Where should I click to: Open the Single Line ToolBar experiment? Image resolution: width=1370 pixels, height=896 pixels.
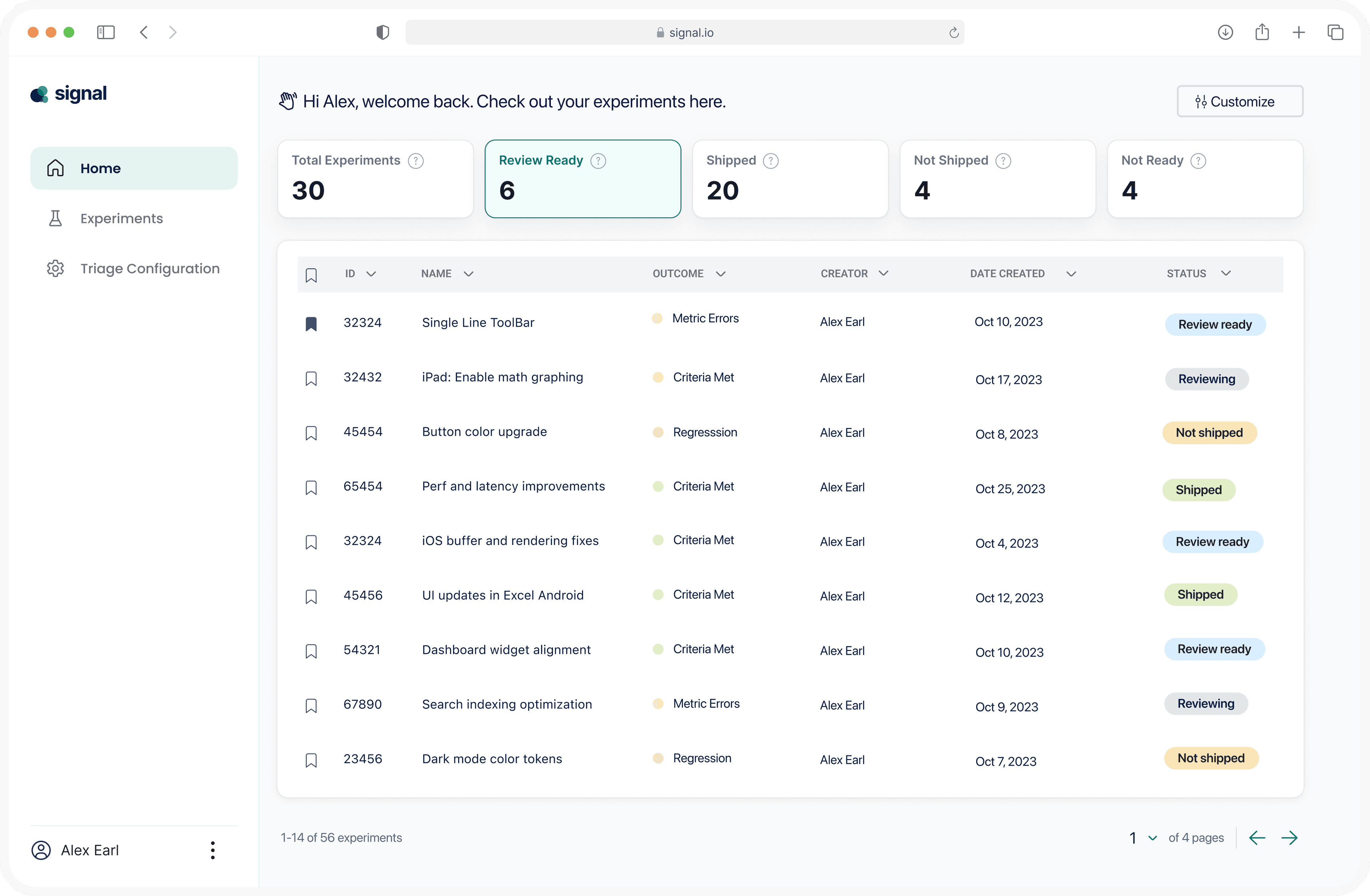478,323
